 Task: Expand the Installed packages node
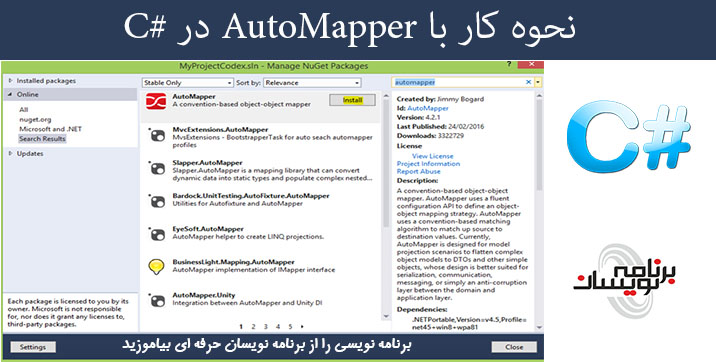(11, 81)
